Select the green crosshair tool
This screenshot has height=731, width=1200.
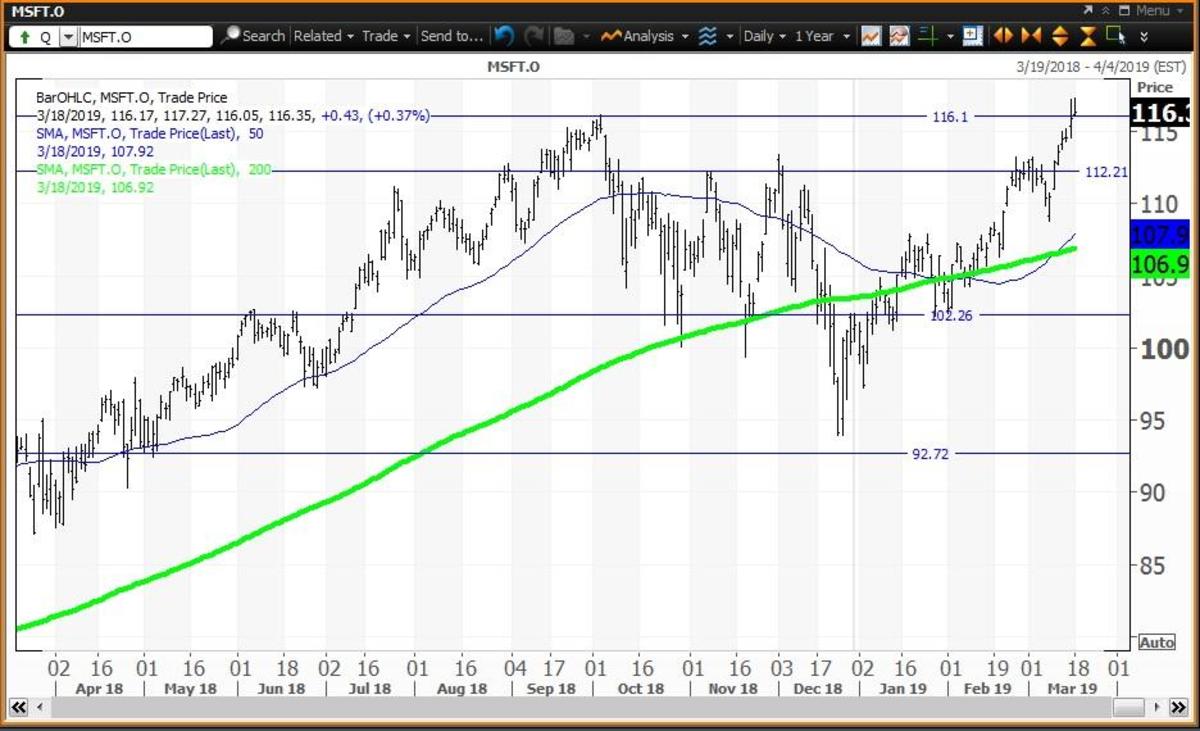927,36
